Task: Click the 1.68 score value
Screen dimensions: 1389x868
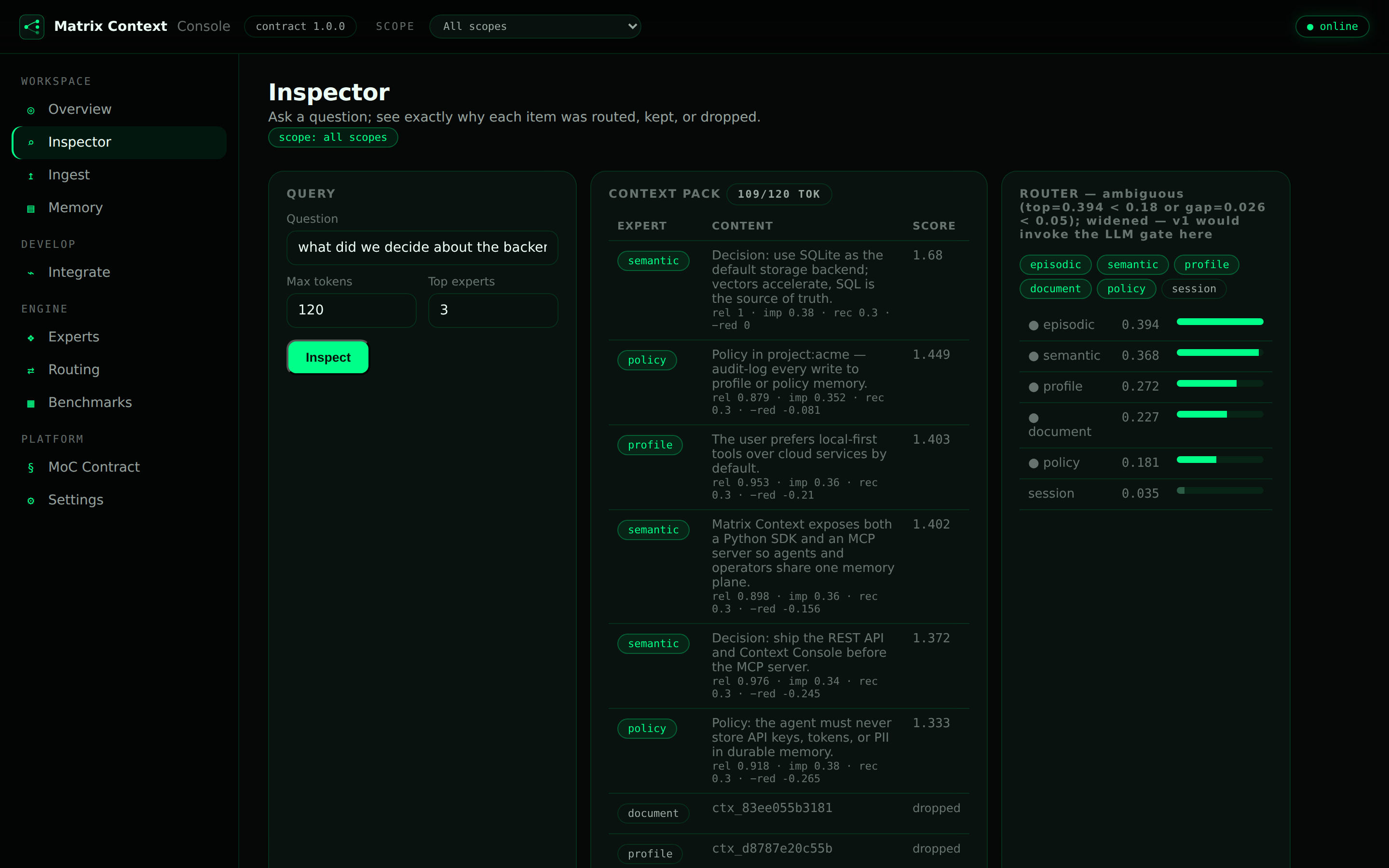Action: click(927, 256)
